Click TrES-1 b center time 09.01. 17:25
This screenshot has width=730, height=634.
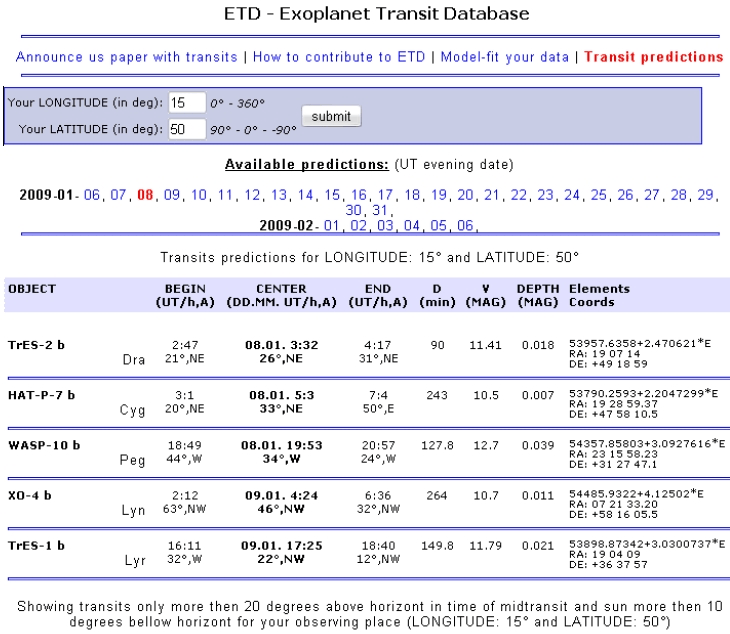click(282, 546)
